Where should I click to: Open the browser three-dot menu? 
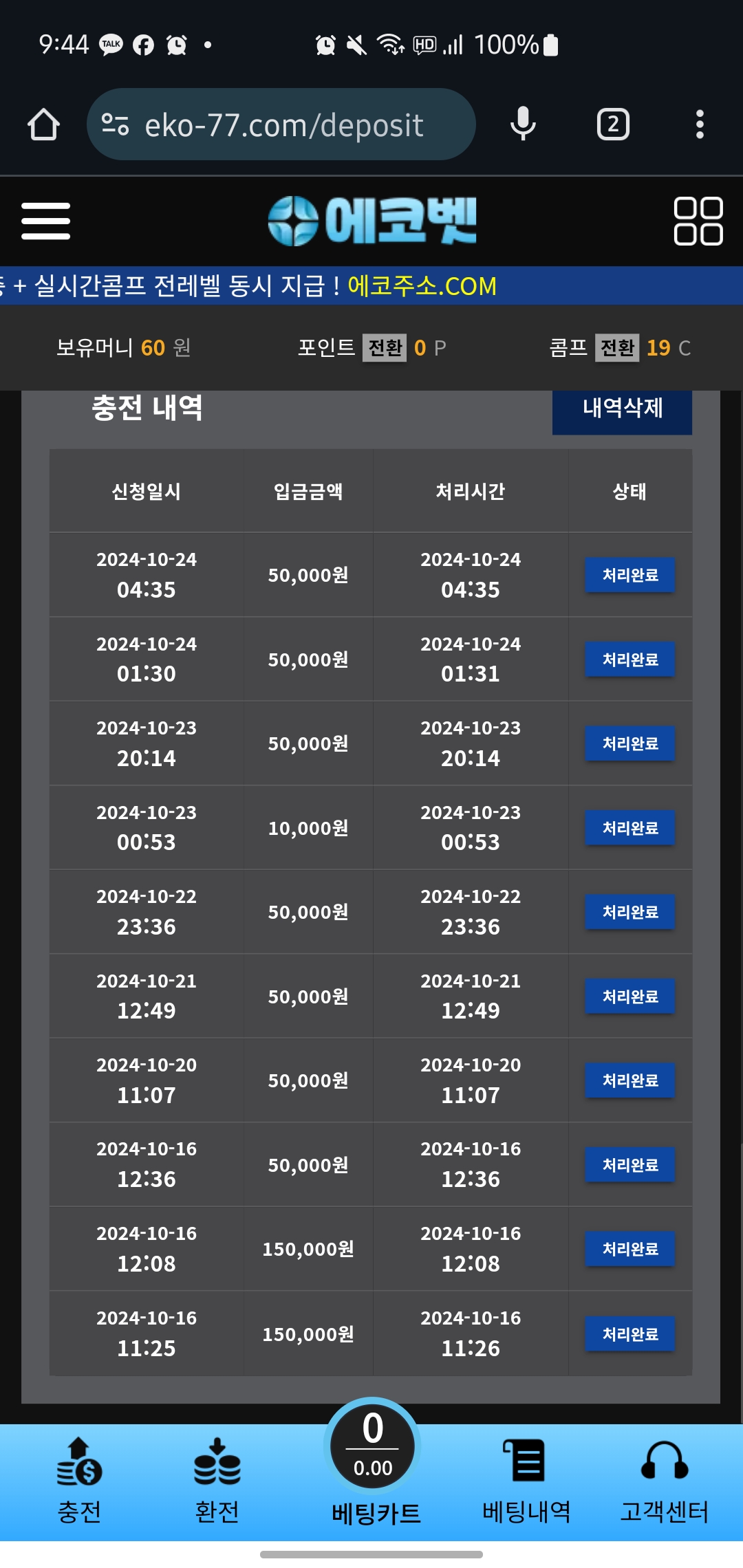coord(700,124)
